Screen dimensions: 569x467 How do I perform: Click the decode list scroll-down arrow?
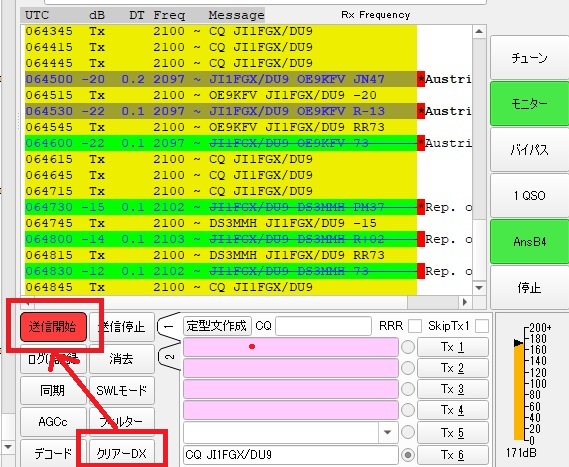coord(479,288)
